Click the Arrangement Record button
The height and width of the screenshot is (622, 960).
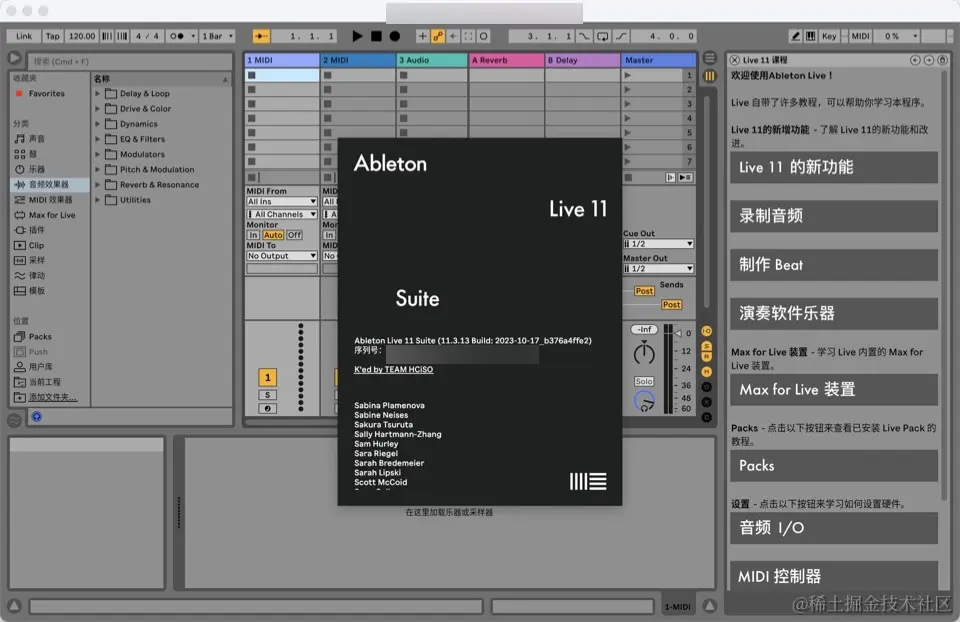click(x=395, y=36)
